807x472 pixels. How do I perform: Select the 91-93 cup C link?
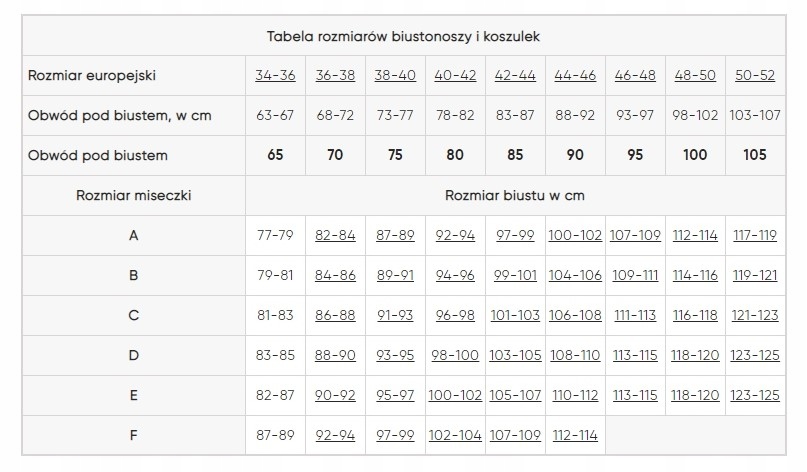click(x=395, y=316)
